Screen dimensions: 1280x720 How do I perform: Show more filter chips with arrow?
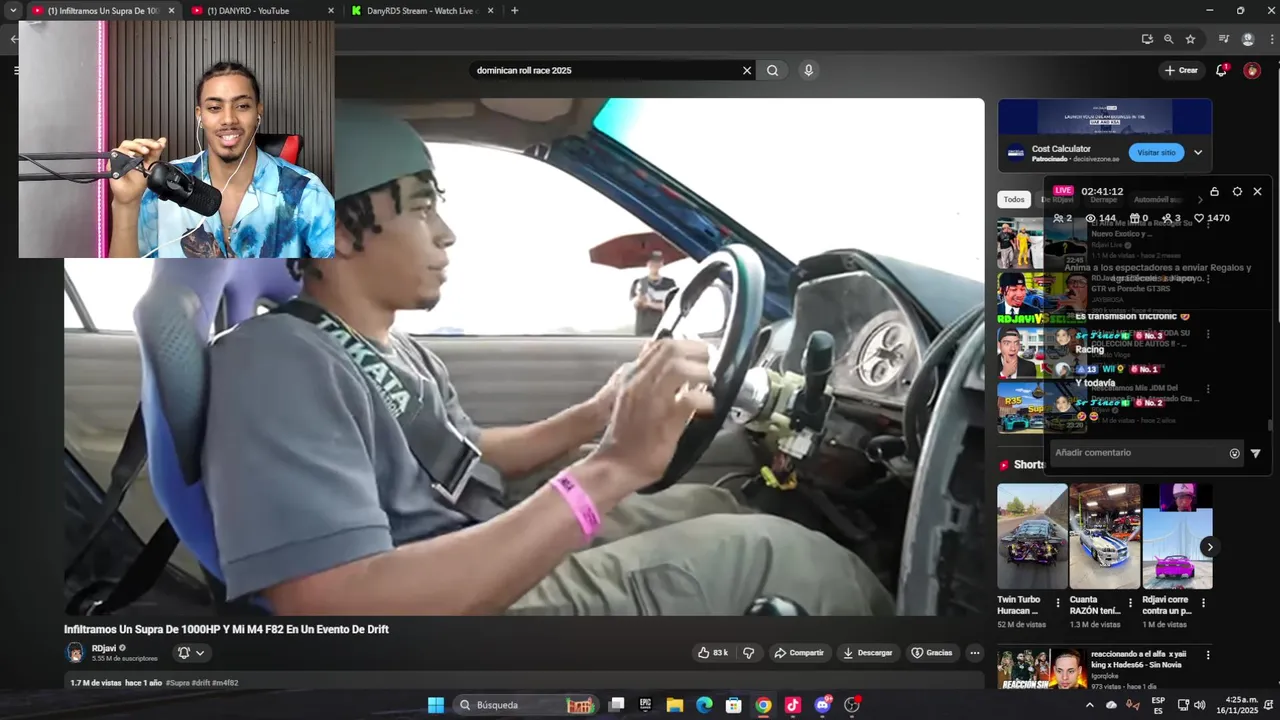point(1200,200)
